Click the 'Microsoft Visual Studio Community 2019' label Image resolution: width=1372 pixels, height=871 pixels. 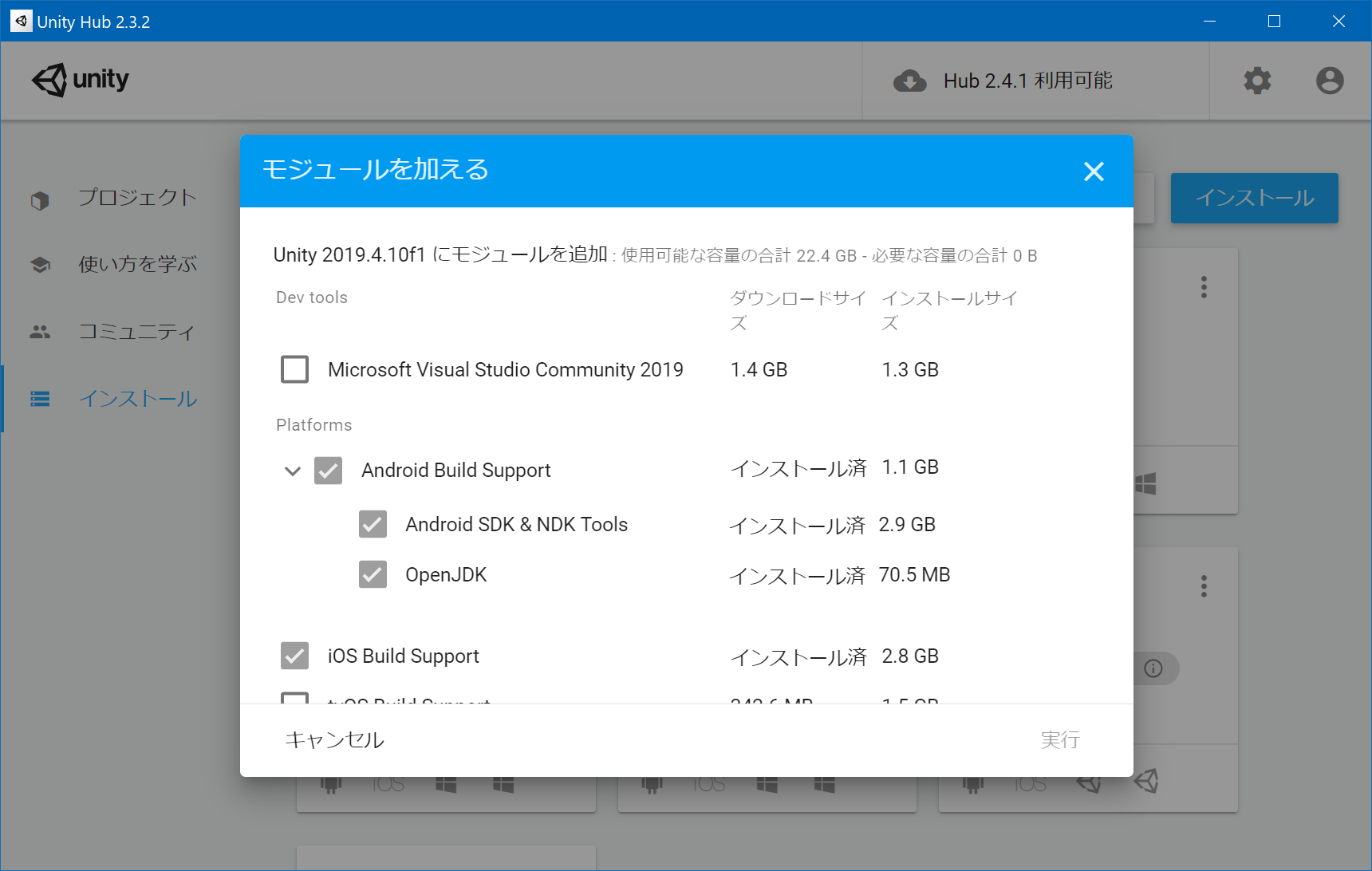tap(506, 370)
